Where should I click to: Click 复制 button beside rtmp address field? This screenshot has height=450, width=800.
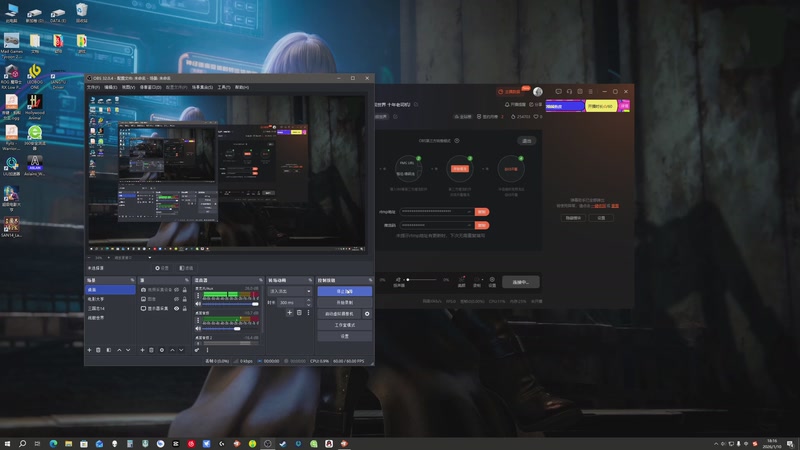coord(482,211)
